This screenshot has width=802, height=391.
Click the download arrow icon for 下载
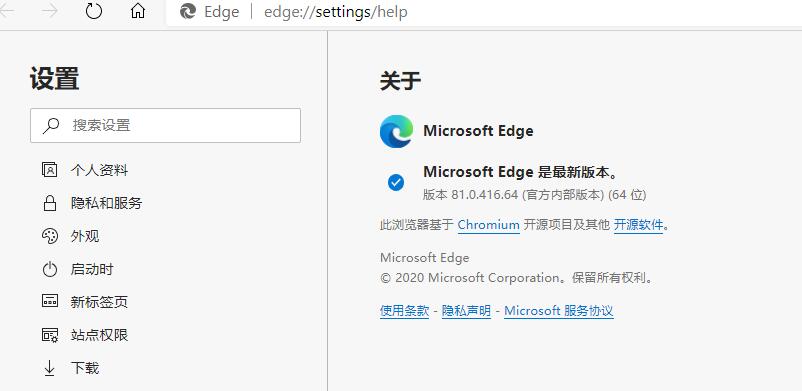pos(50,368)
